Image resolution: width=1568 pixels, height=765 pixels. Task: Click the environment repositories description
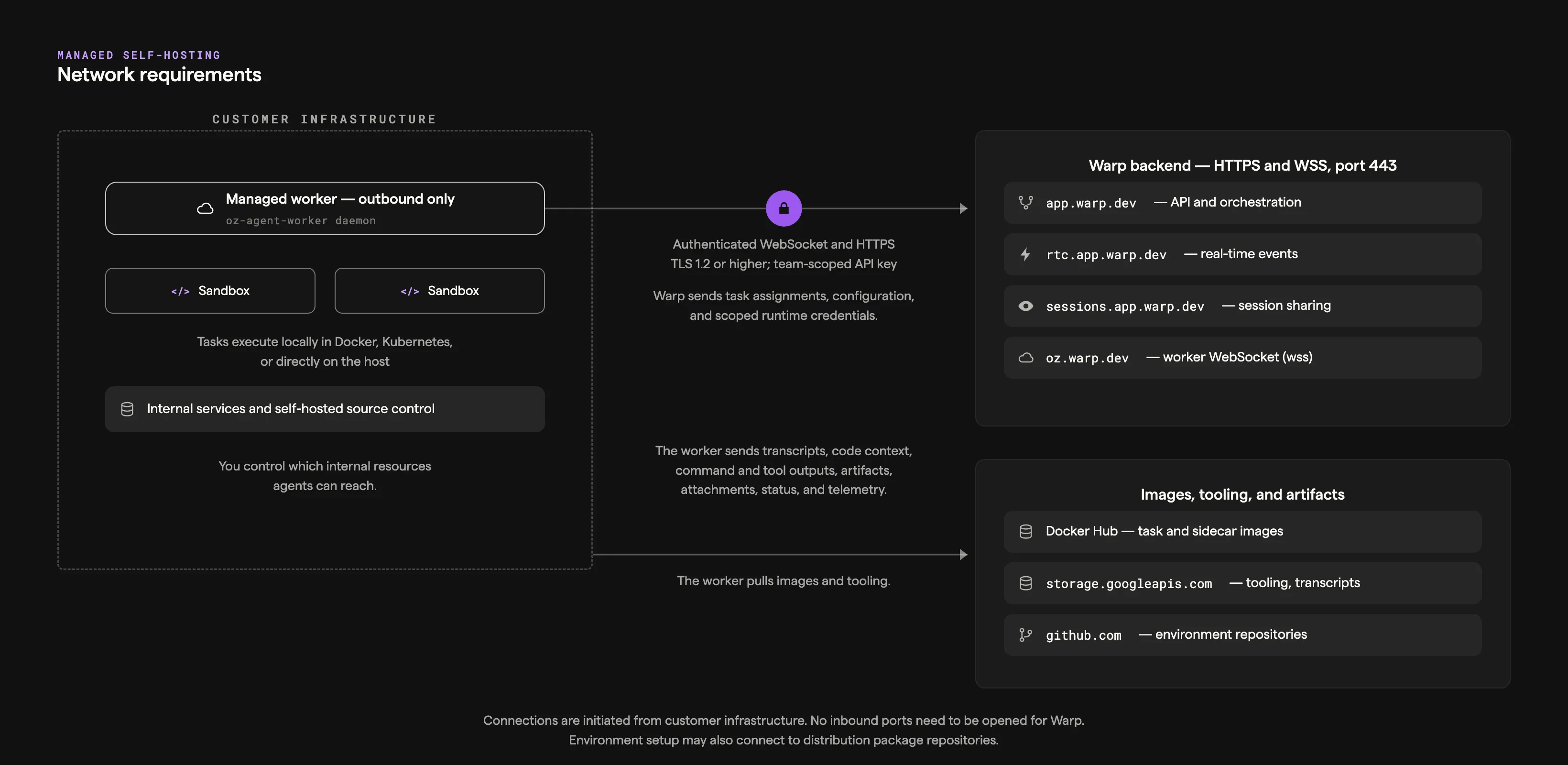click(x=1231, y=634)
